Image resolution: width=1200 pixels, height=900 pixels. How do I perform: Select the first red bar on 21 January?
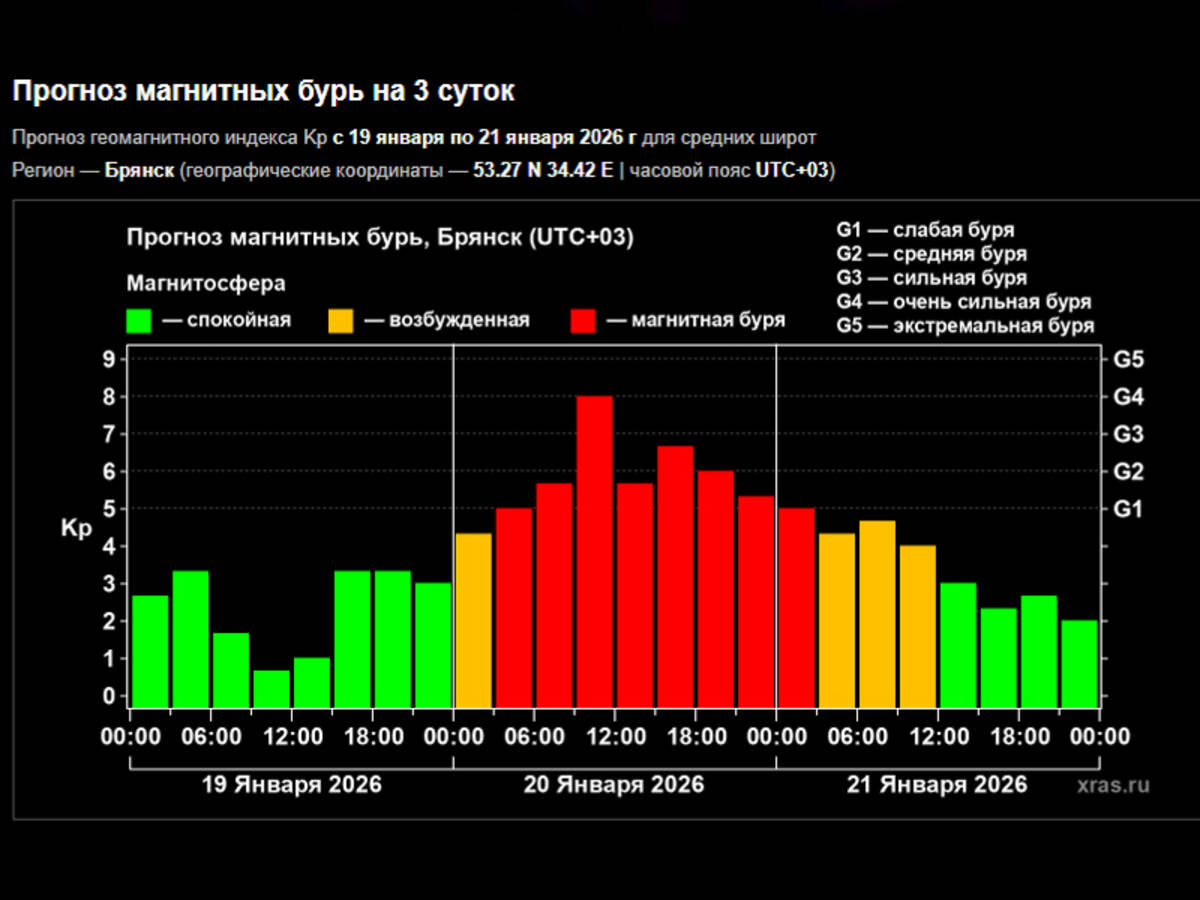796,607
